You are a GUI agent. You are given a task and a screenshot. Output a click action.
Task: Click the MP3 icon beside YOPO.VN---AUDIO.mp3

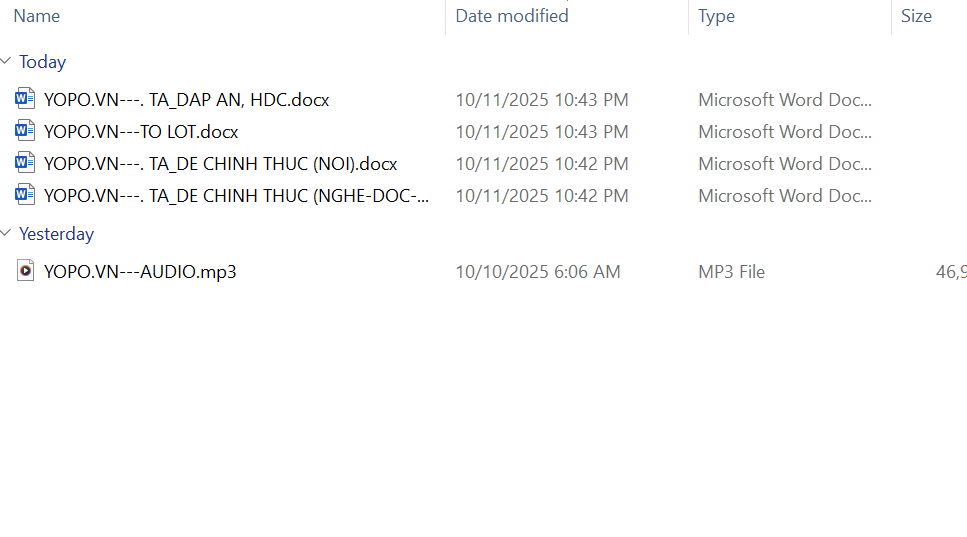coord(26,271)
